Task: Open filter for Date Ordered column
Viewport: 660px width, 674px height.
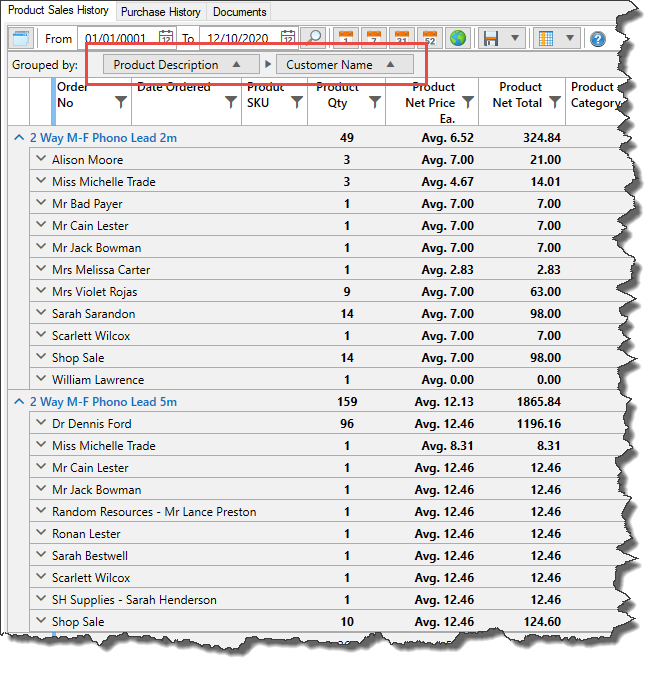Action: [x=230, y=102]
